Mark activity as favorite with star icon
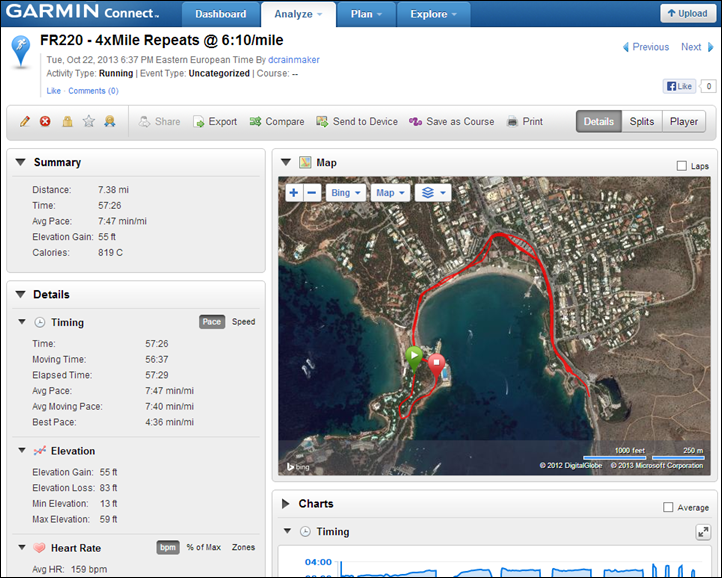This screenshot has height=578, width=722. pyautogui.click(x=88, y=122)
